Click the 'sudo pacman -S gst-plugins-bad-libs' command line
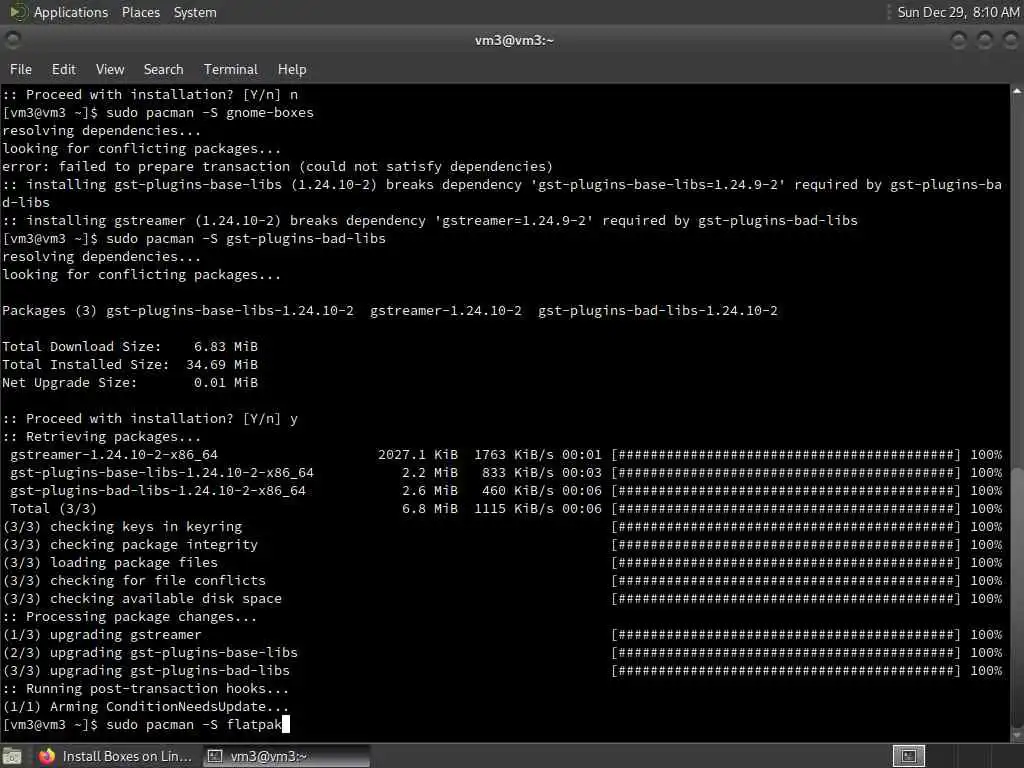1024x768 pixels. [x=194, y=238]
